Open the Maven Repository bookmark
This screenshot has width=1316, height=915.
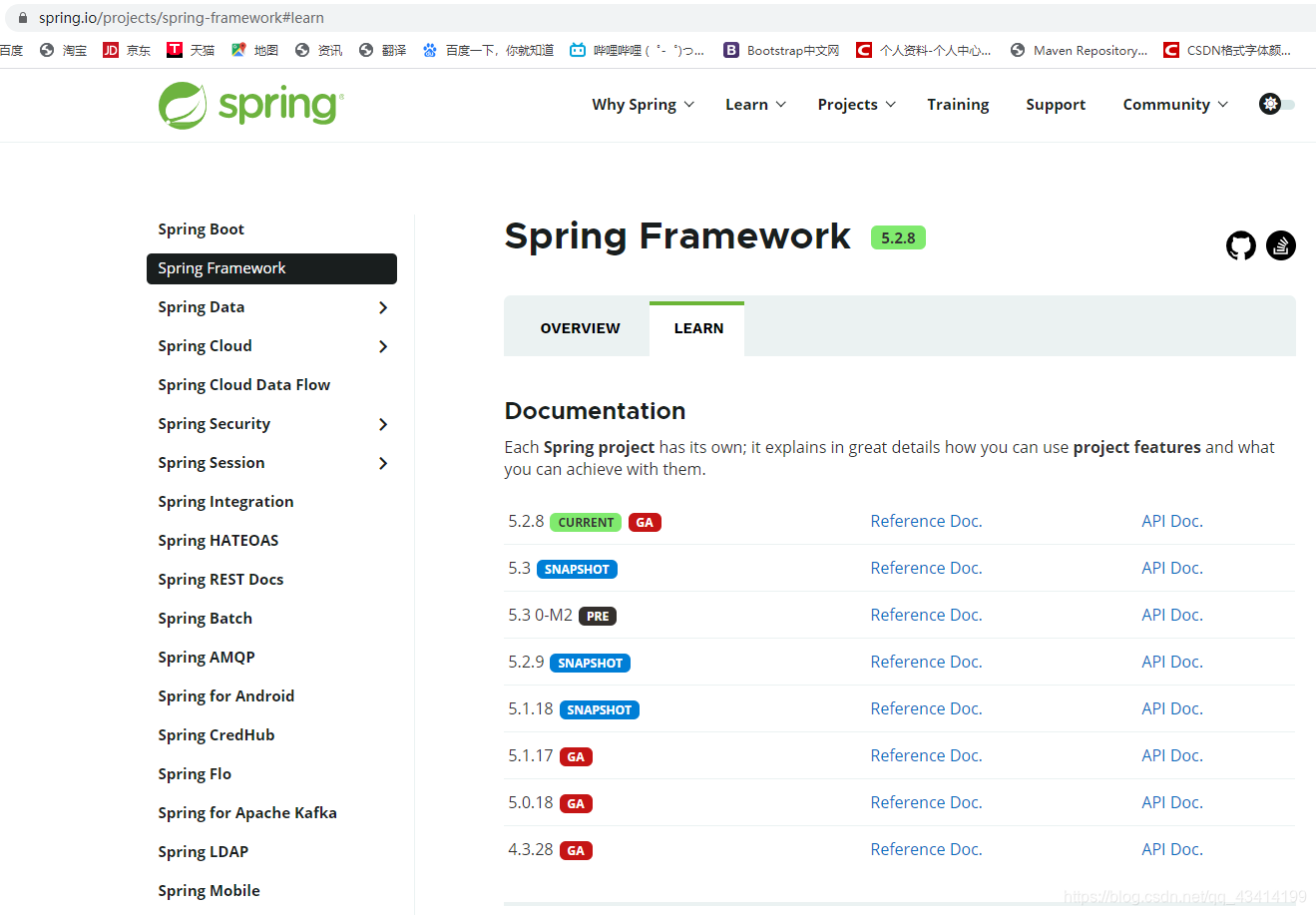[x=1079, y=50]
